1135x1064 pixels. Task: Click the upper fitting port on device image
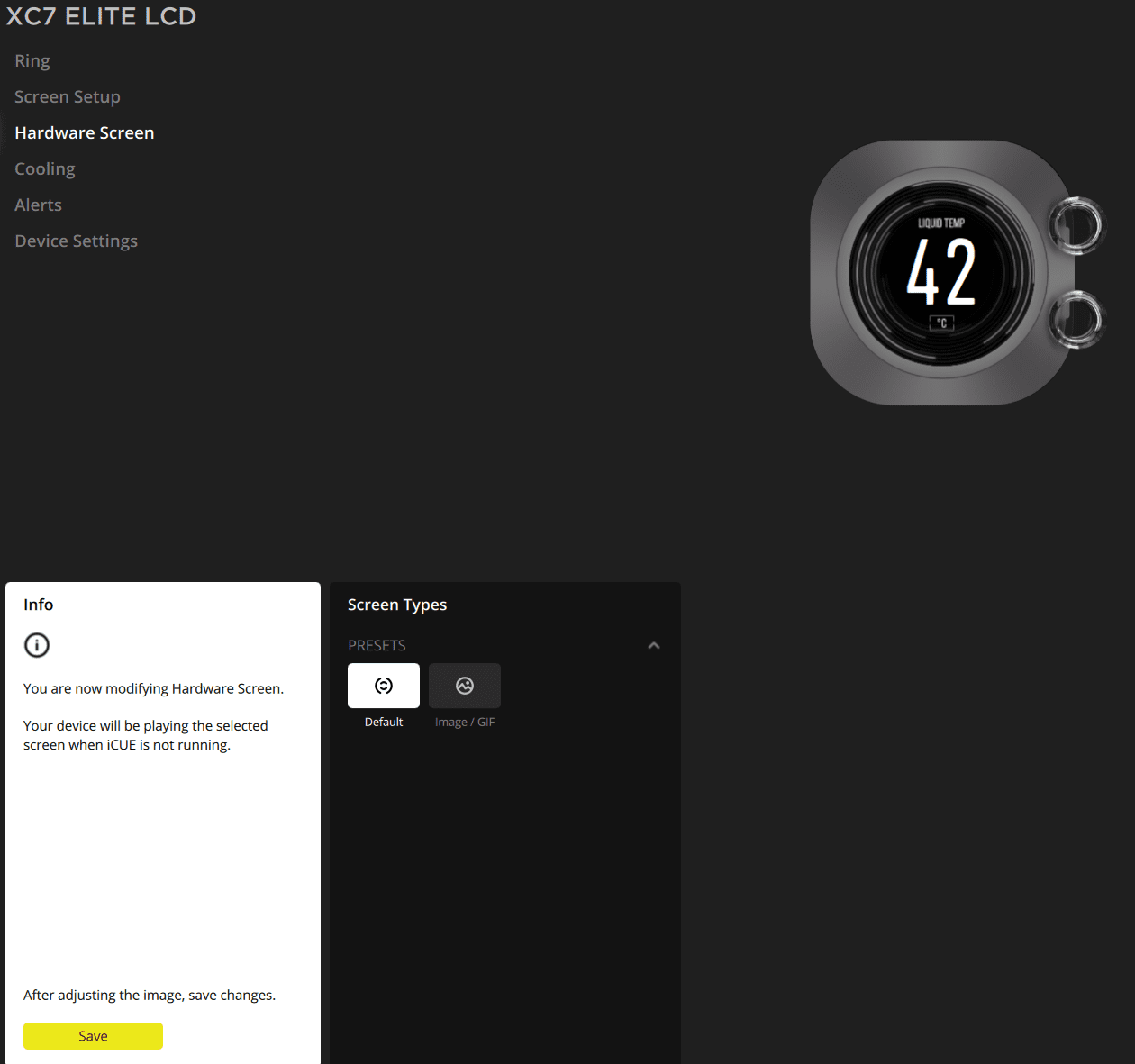[x=1076, y=225]
